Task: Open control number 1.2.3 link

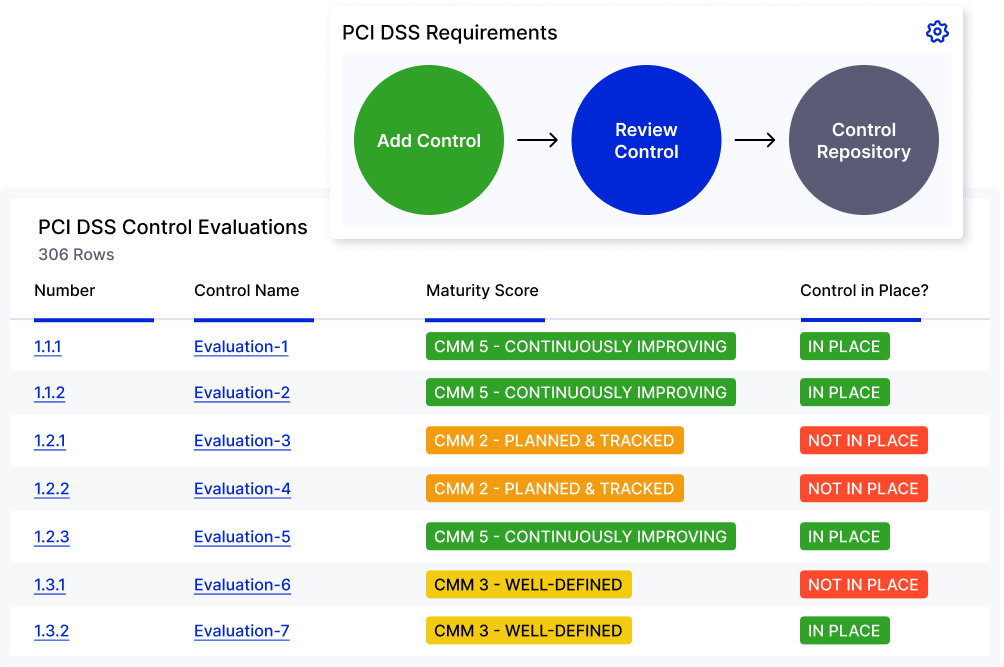Action: pyautogui.click(x=51, y=536)
